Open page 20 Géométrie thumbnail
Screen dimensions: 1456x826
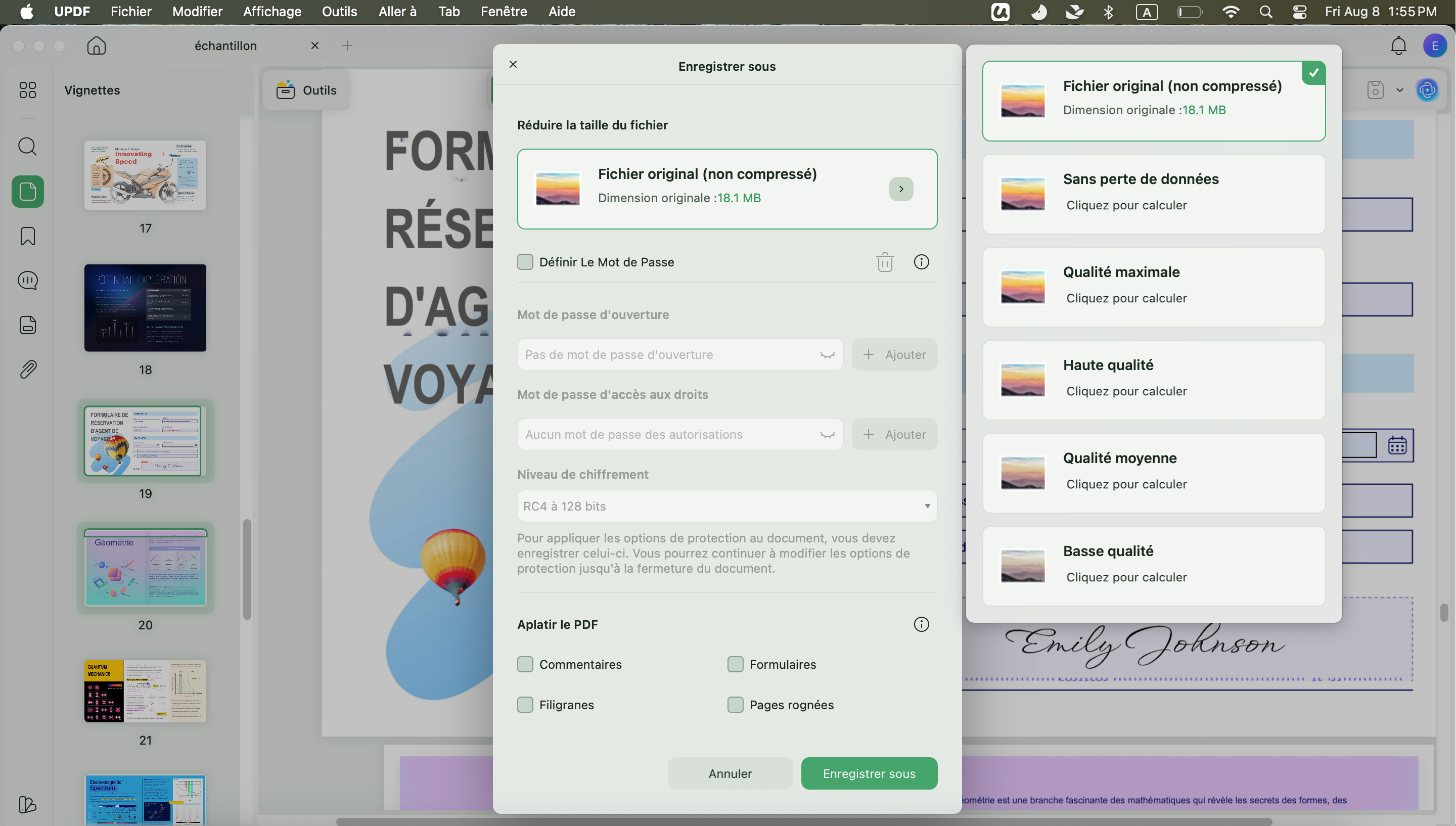pyautogui.click(x=145, y=567)
